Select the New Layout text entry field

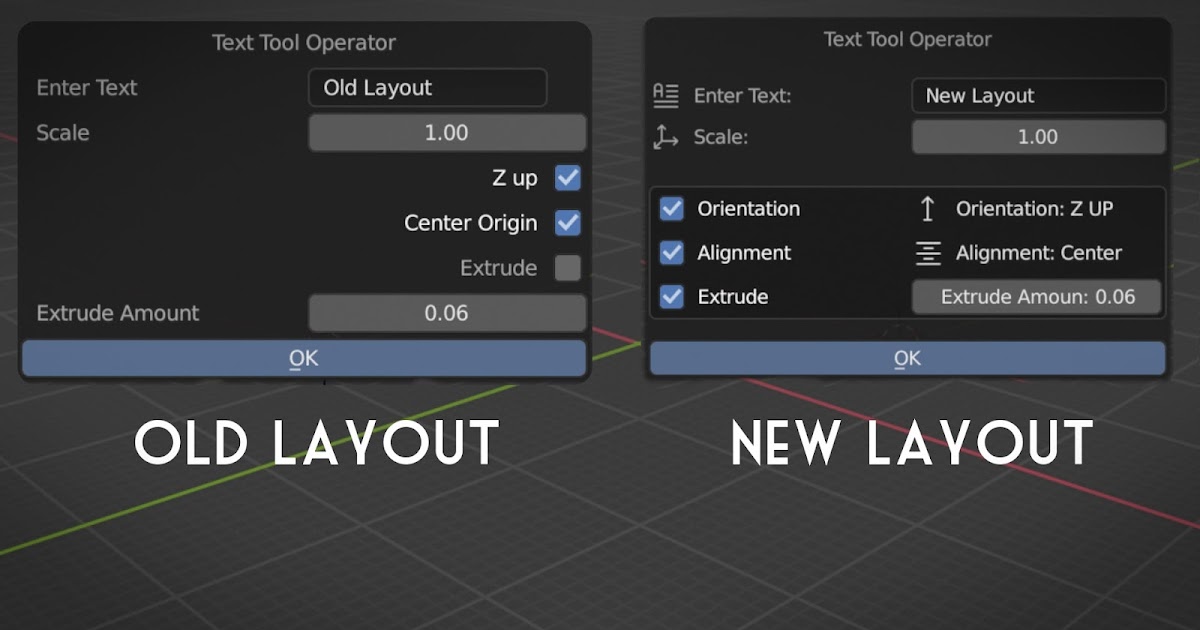1037,95
